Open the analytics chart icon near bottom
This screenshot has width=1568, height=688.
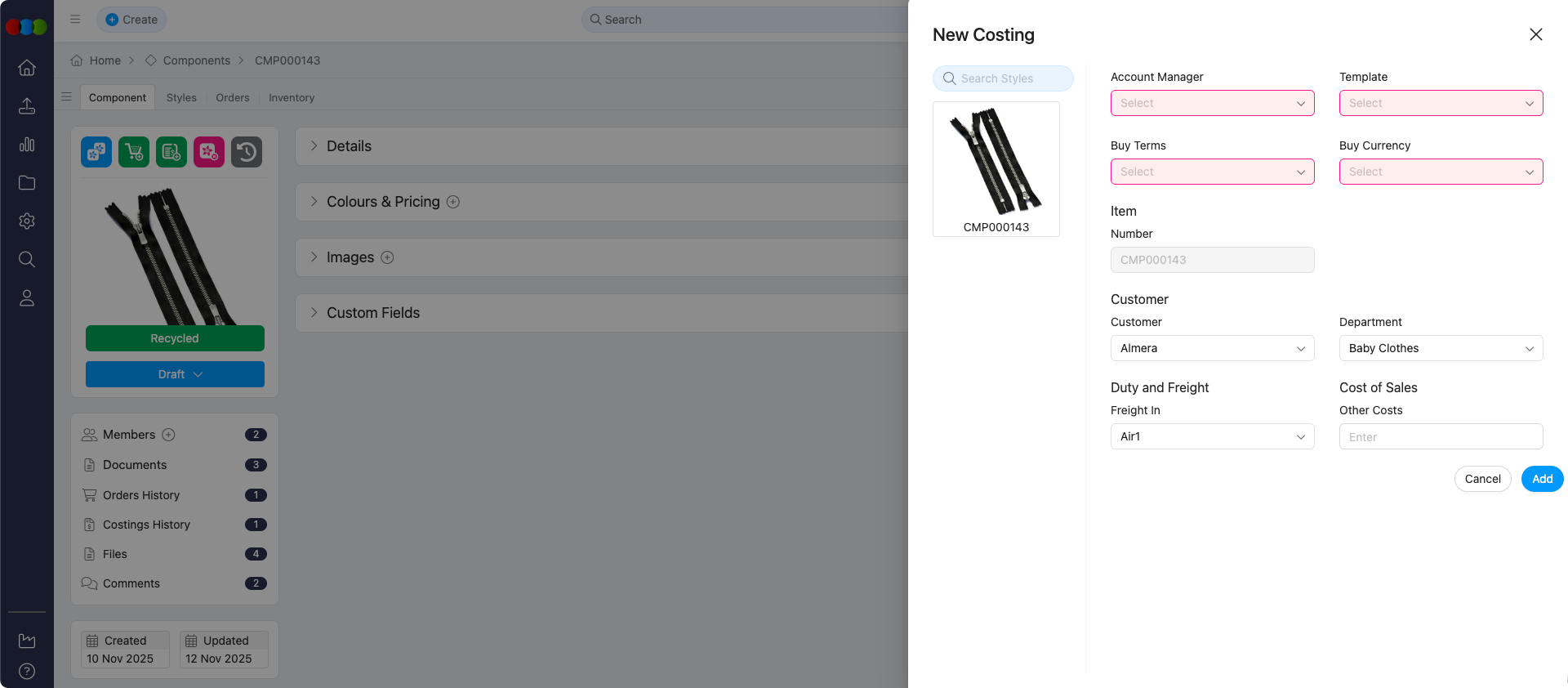point(27,641)
